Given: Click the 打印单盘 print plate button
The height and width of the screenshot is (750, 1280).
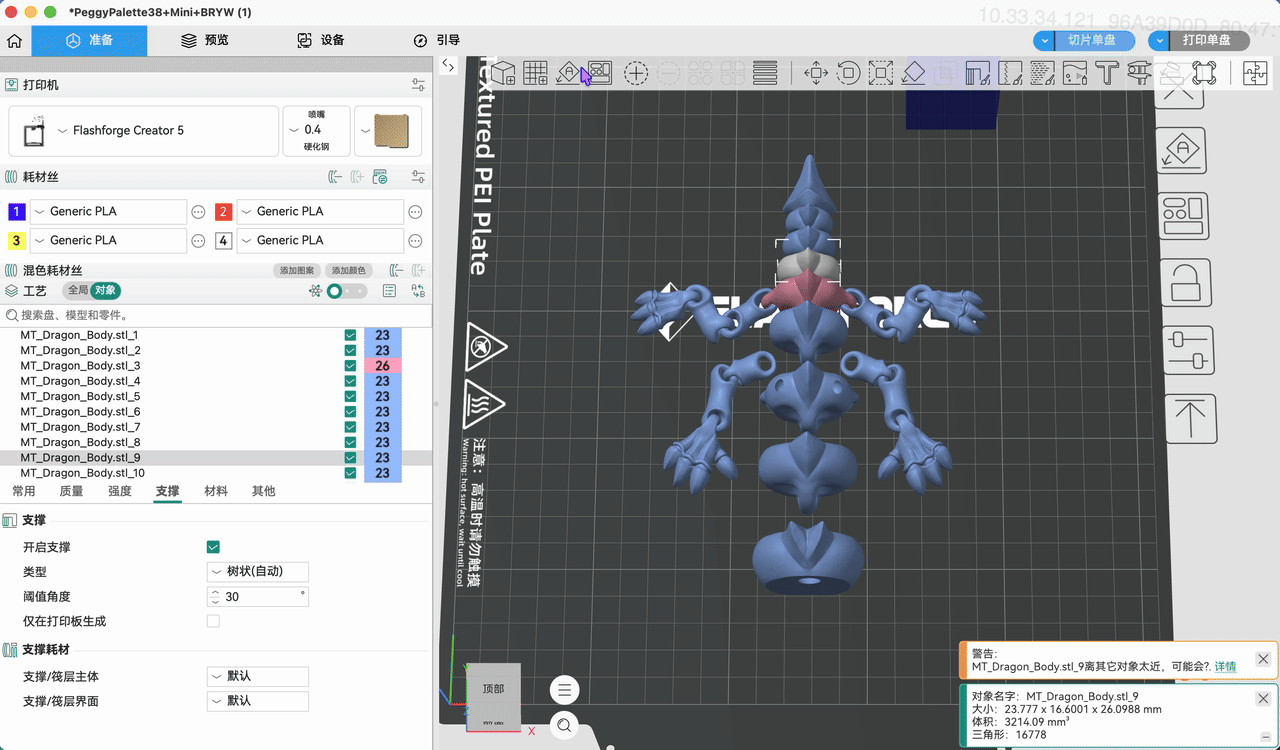Looking at the screenshot, I should point(1210,41).
